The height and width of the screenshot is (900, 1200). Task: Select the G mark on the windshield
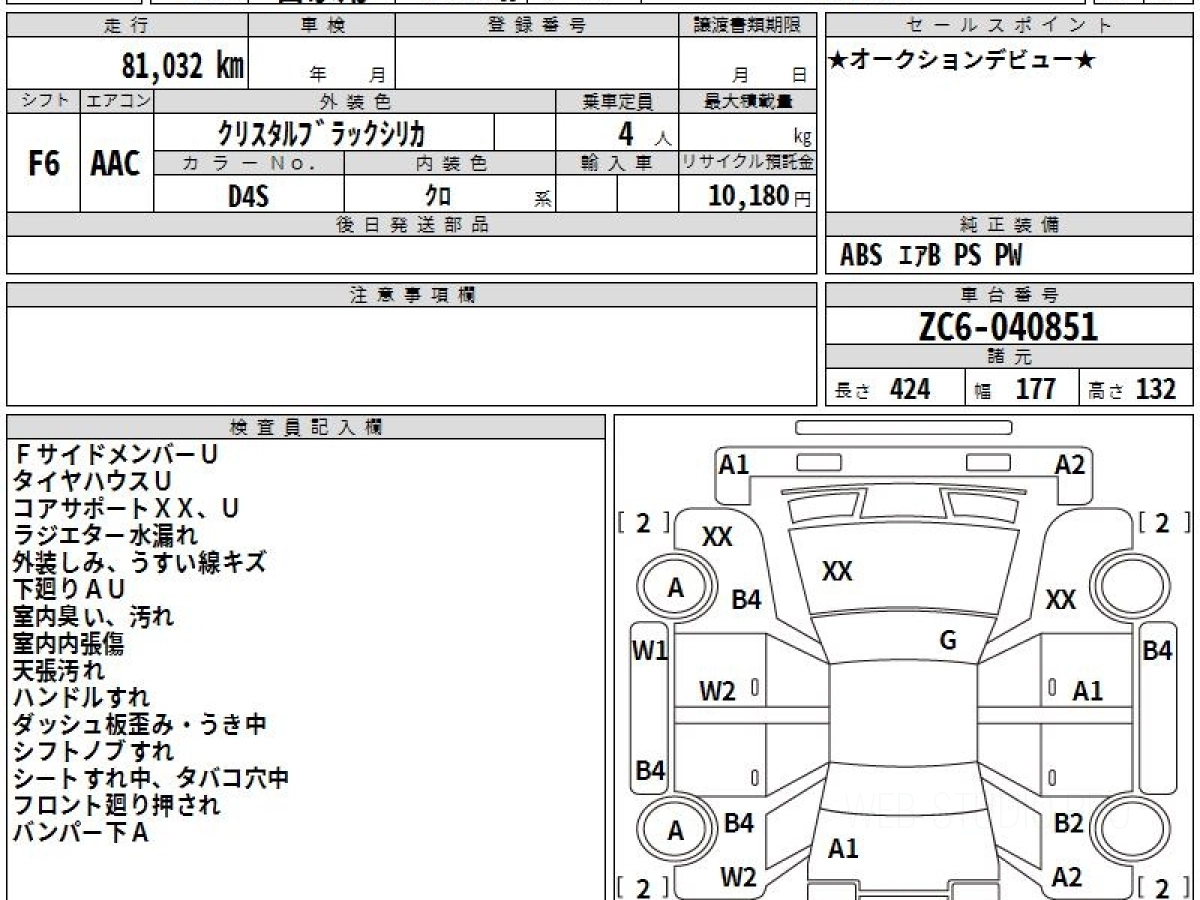[948, 641]
